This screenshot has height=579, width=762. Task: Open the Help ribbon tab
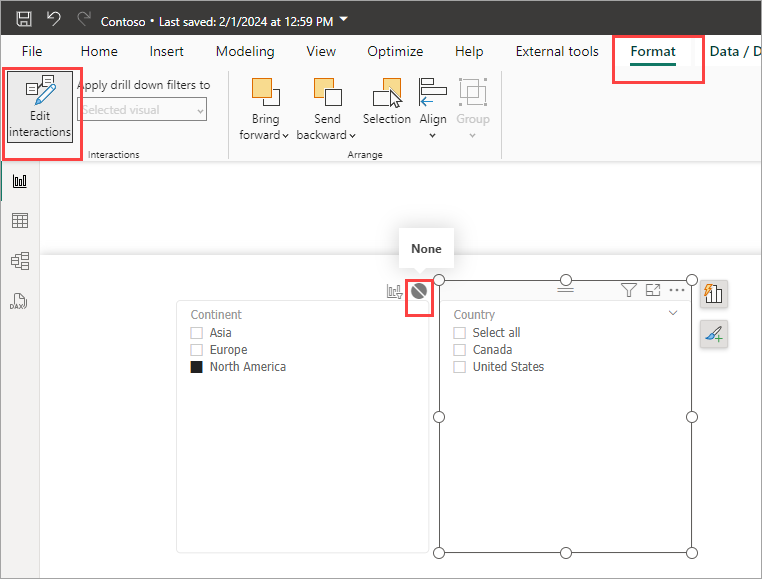point(469,52)
